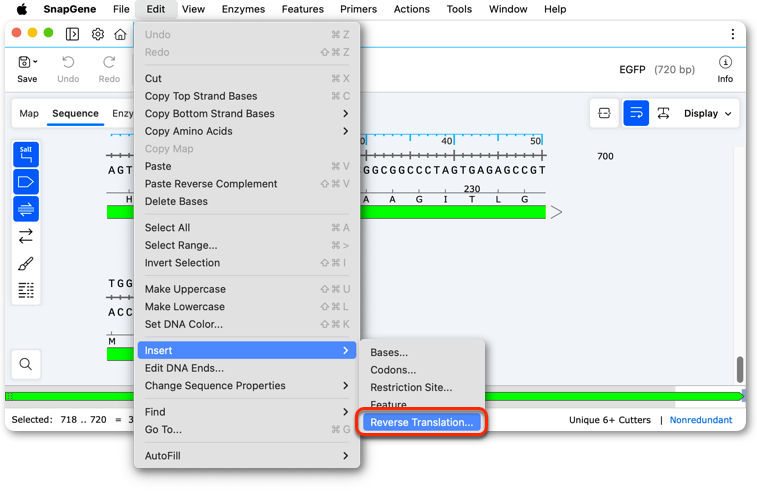
Task: Open the Actions menu
Action: 411,9
